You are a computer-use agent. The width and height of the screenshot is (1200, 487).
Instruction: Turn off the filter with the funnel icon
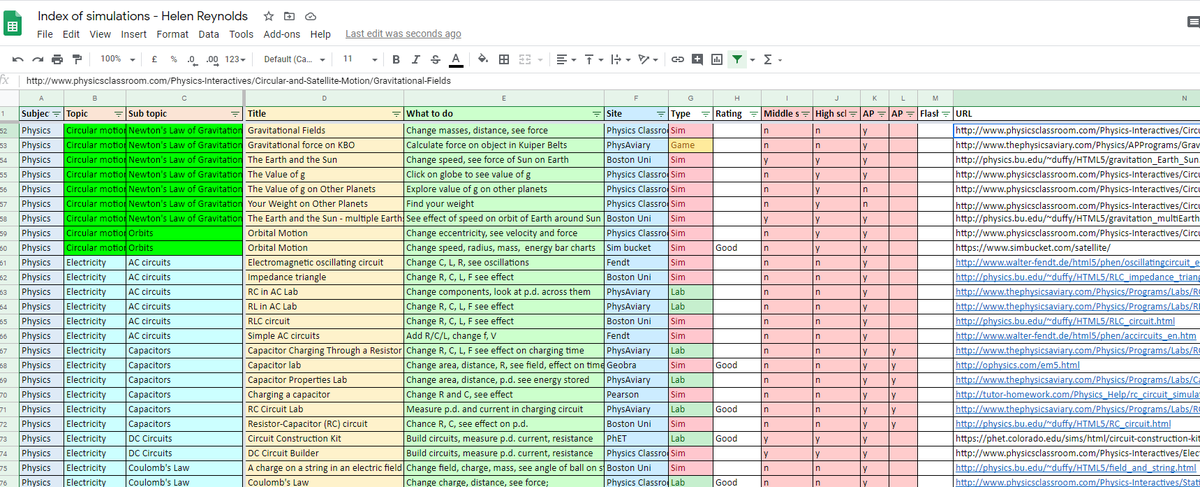click(737, 59)
